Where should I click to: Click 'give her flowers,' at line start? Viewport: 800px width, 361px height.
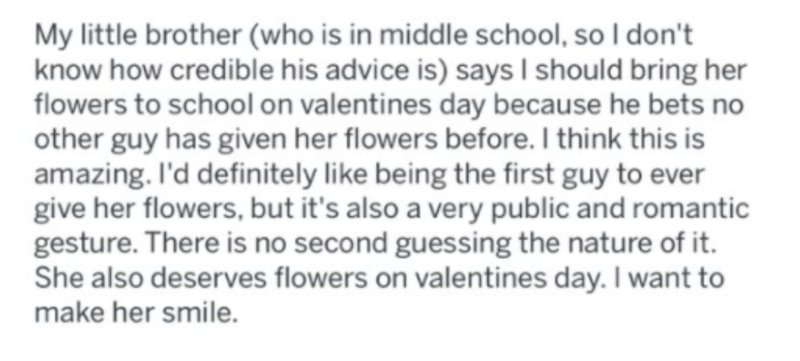137,210
